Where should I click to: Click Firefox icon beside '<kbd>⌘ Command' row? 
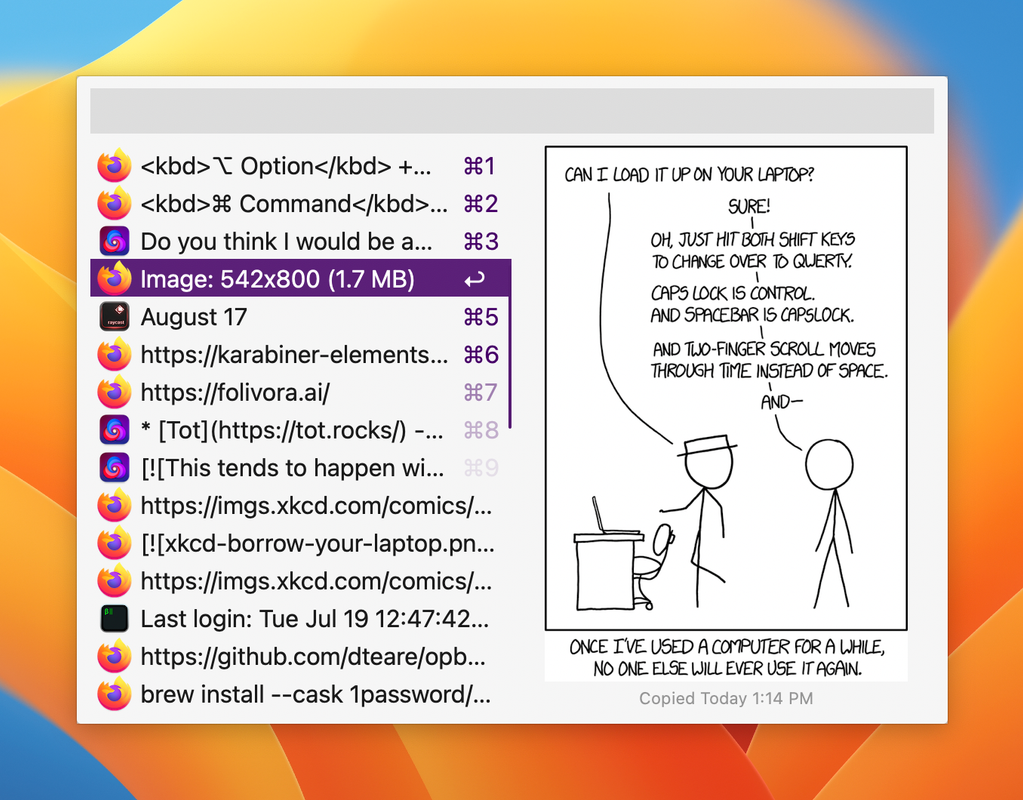tap(114, 204)
